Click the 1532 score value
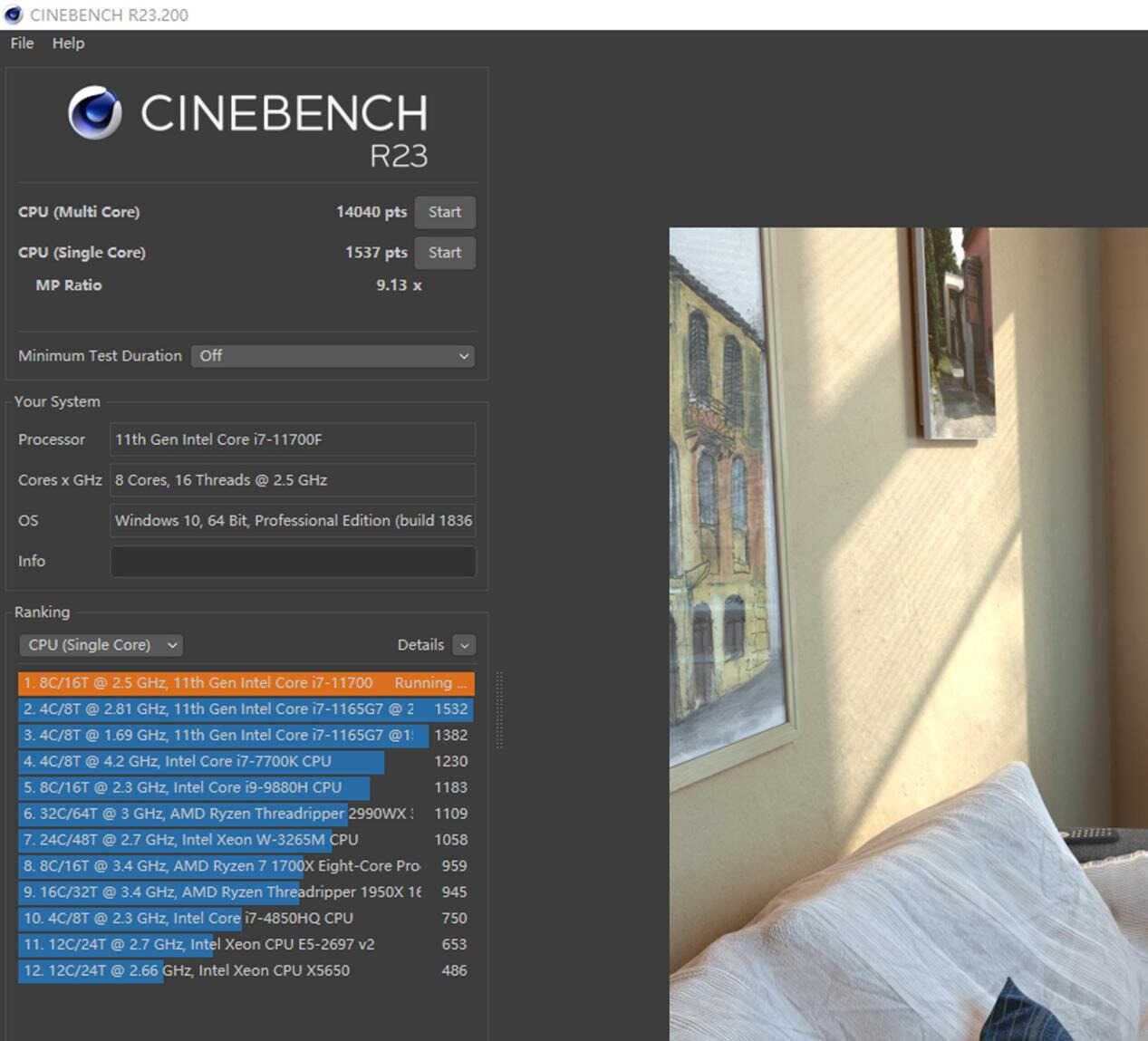Image resolution: width=1148 pixels, height=1041 pixels. pyautogui.click(x=450, y=709)
